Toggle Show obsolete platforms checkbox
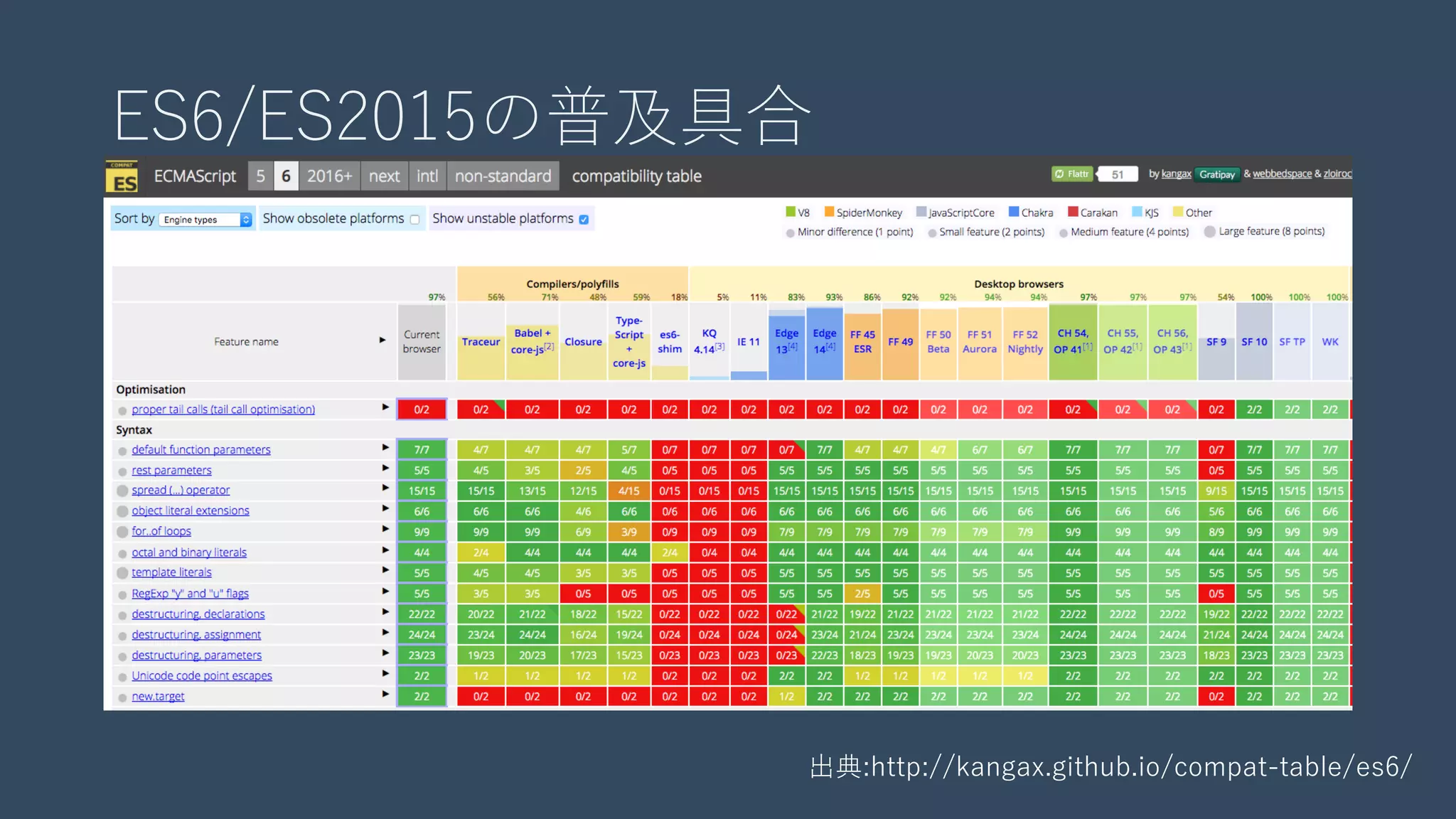The image size is (1456, 819). pos(415,220)
